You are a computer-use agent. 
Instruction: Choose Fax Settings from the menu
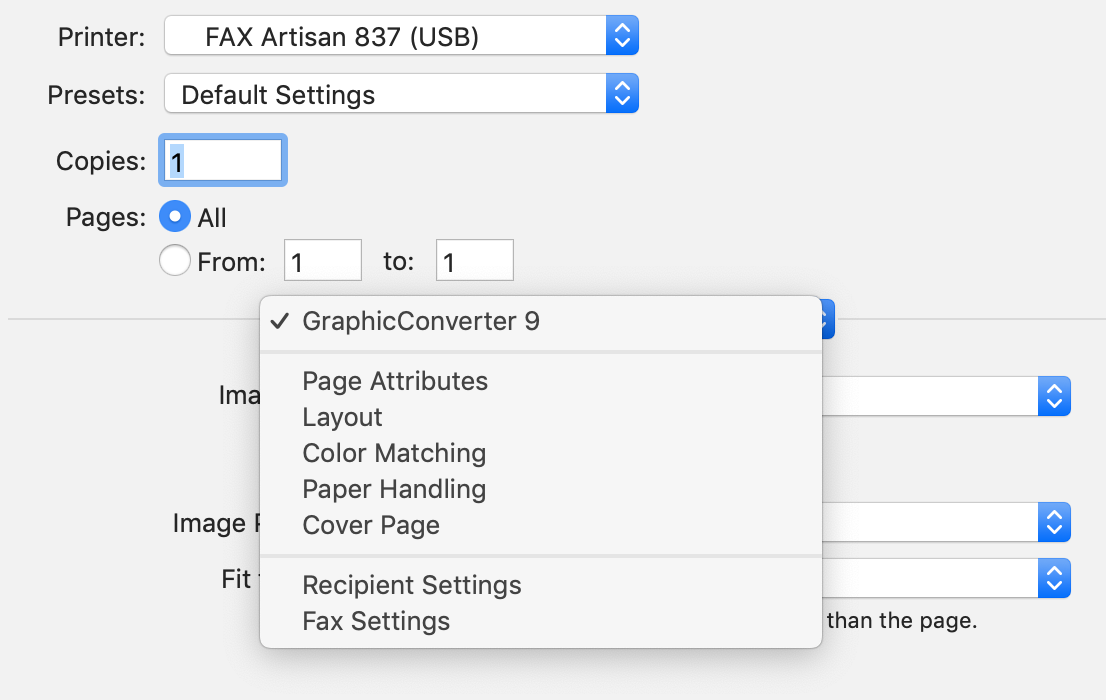pos(376,621)
